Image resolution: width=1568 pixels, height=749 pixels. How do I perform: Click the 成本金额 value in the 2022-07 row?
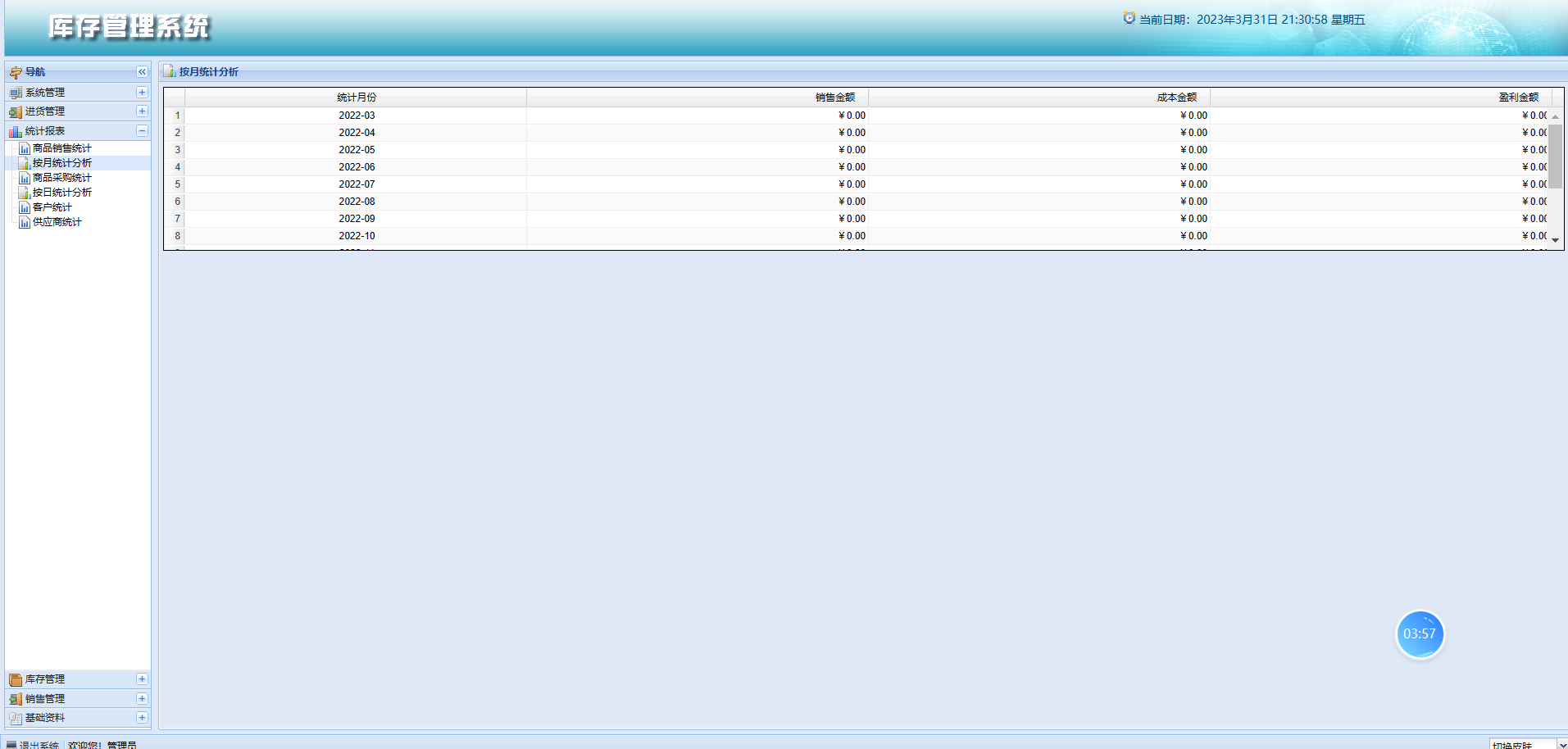point(1193,184)
